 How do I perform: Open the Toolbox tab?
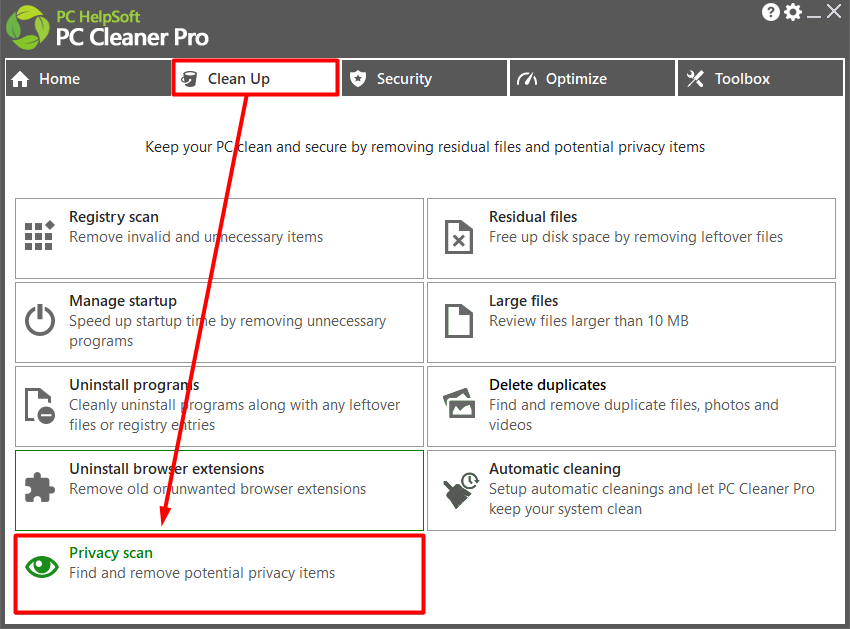761,79
